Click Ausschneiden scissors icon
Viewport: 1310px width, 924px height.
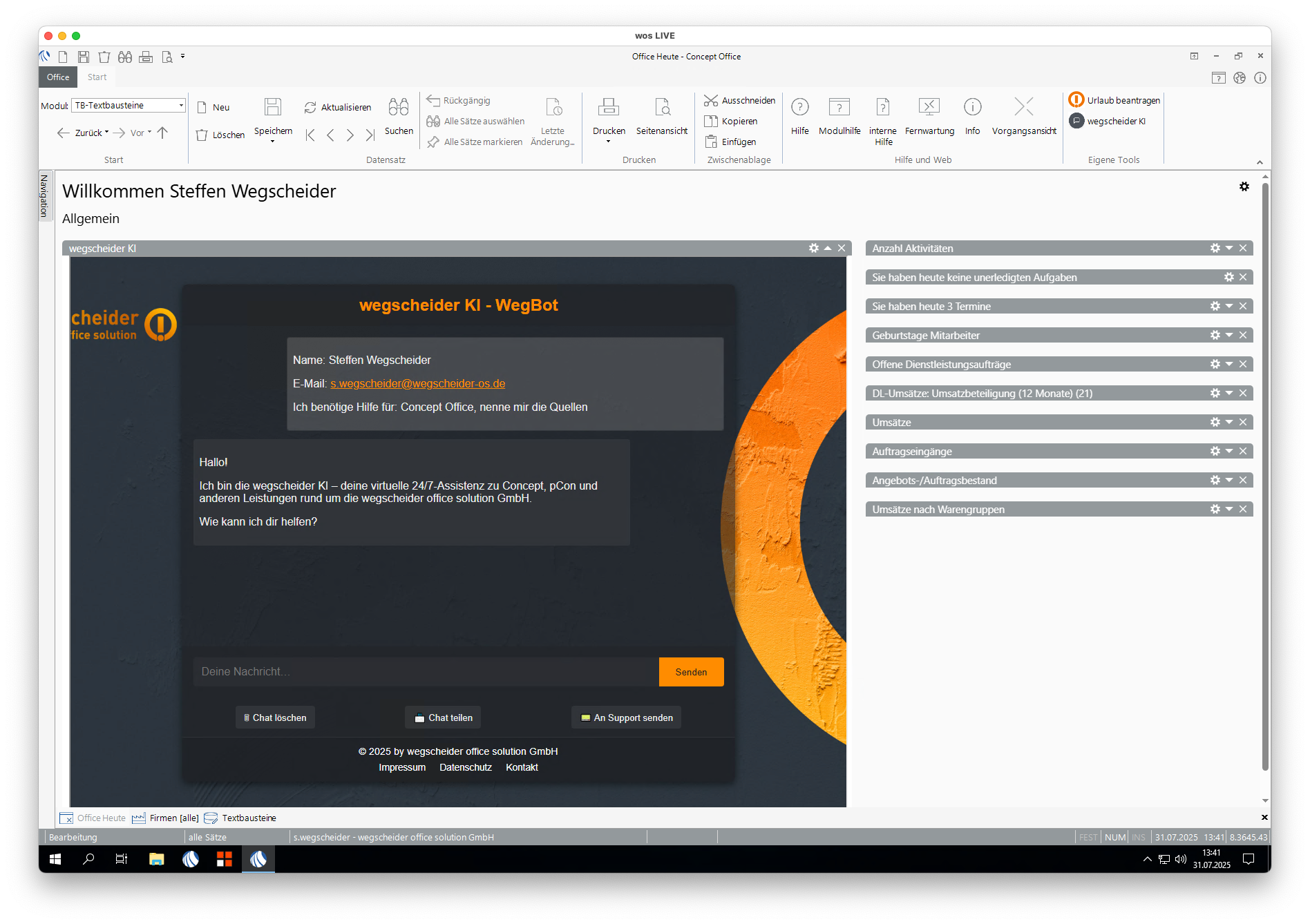(710, 100)
